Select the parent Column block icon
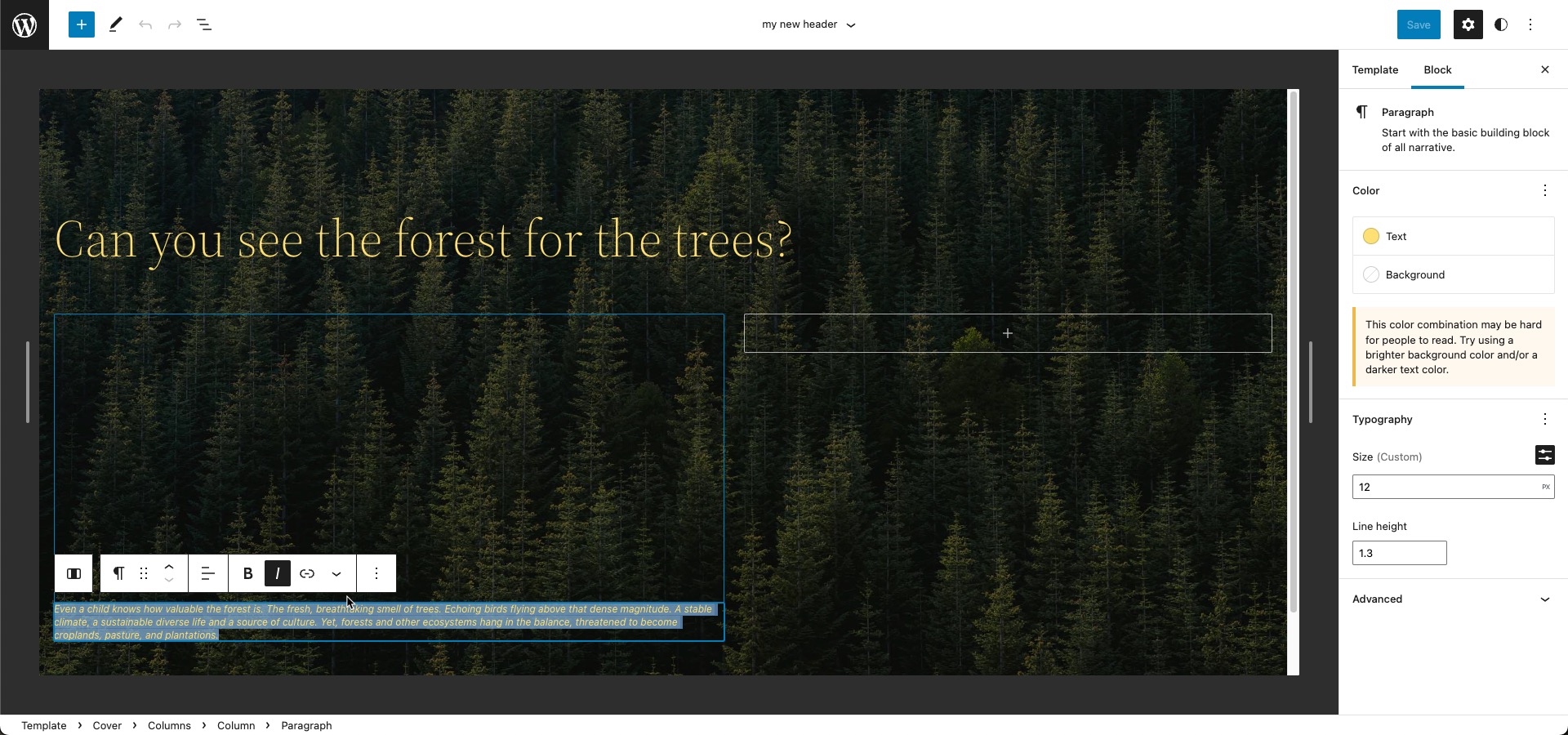This screenshot has width=1568, height=735. click(73, 573)
